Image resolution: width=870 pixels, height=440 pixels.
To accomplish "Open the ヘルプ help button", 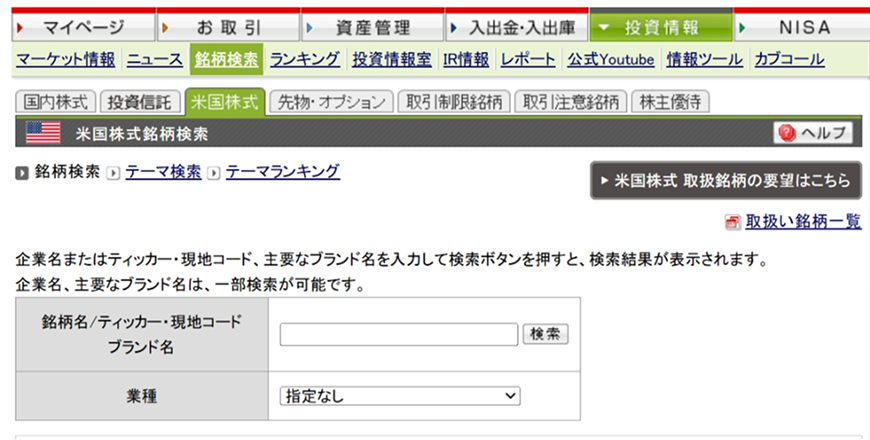I will pyautogui.click(x=813, y=133).
